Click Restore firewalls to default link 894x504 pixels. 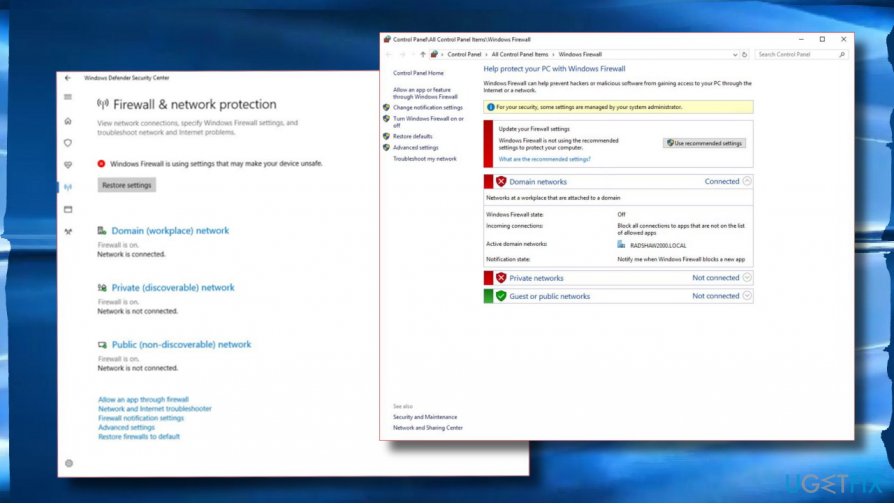pos(139,436)
